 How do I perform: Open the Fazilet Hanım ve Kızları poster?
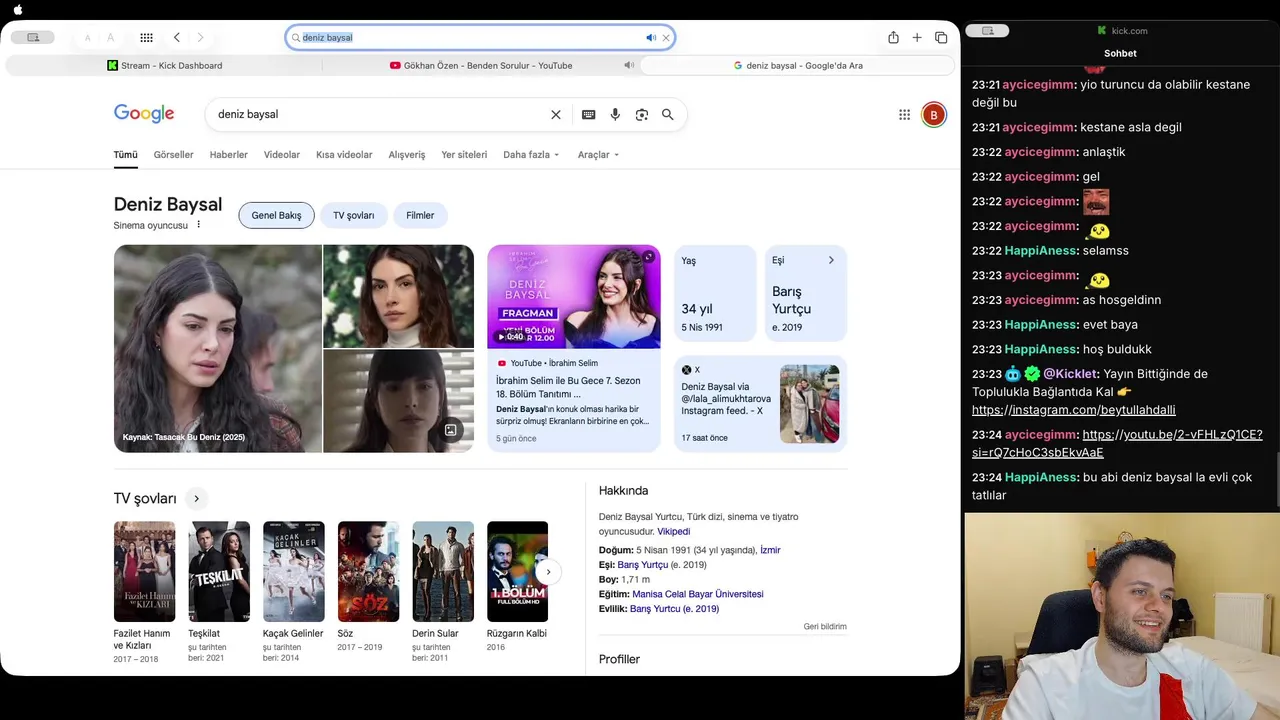coord(144,571)
